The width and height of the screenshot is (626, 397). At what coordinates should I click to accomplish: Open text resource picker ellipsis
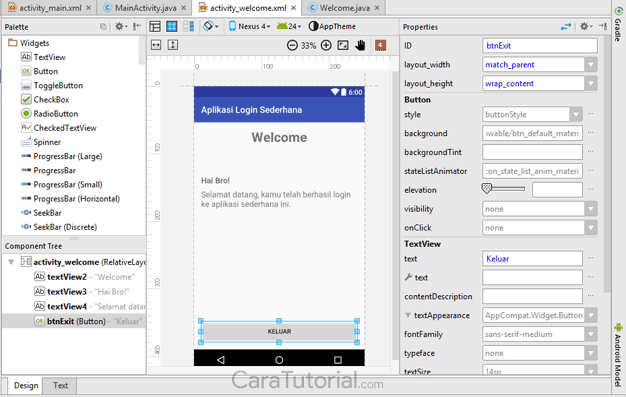(590, 258)
